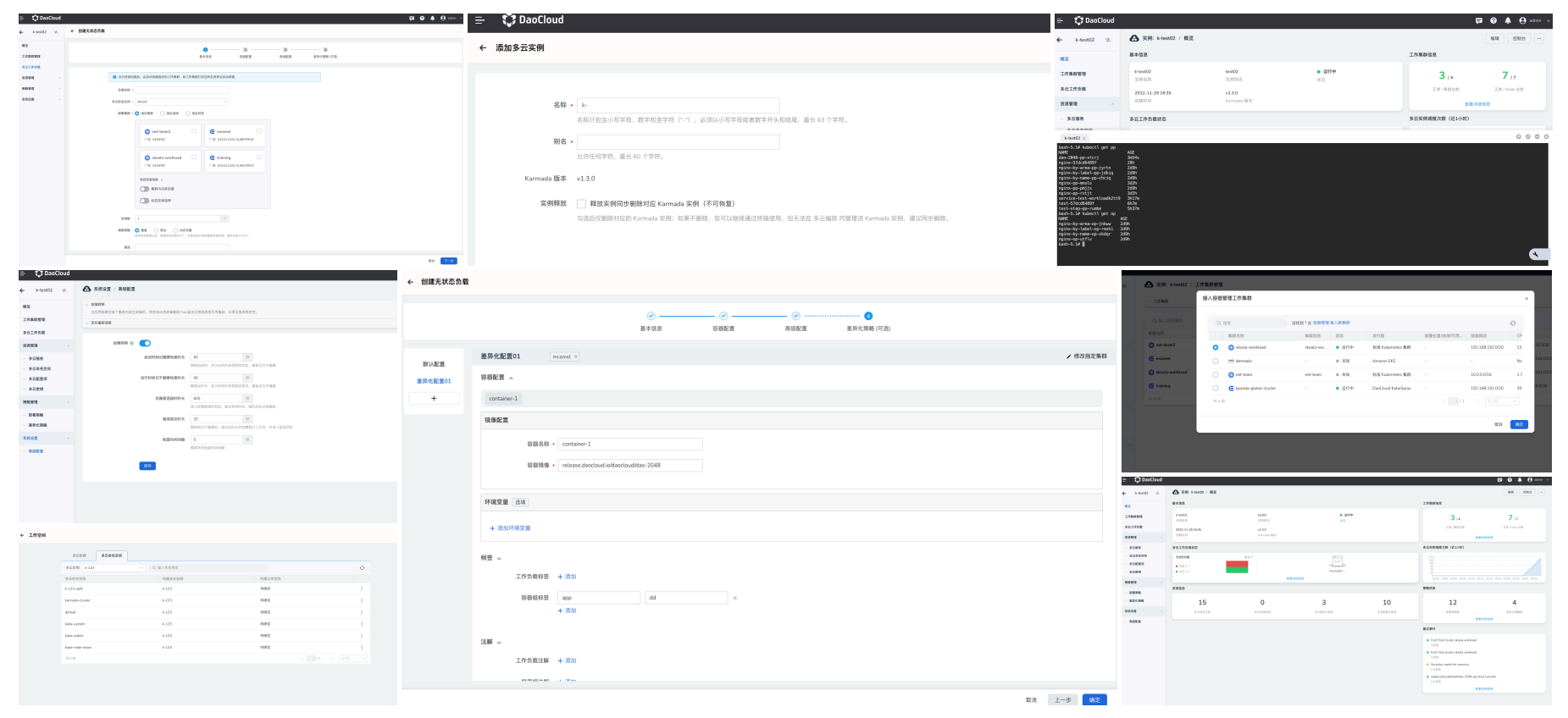The image size is (1568, 718).
Task: Close the k-test02 terminal tab
Action: tap(1084, 138)
